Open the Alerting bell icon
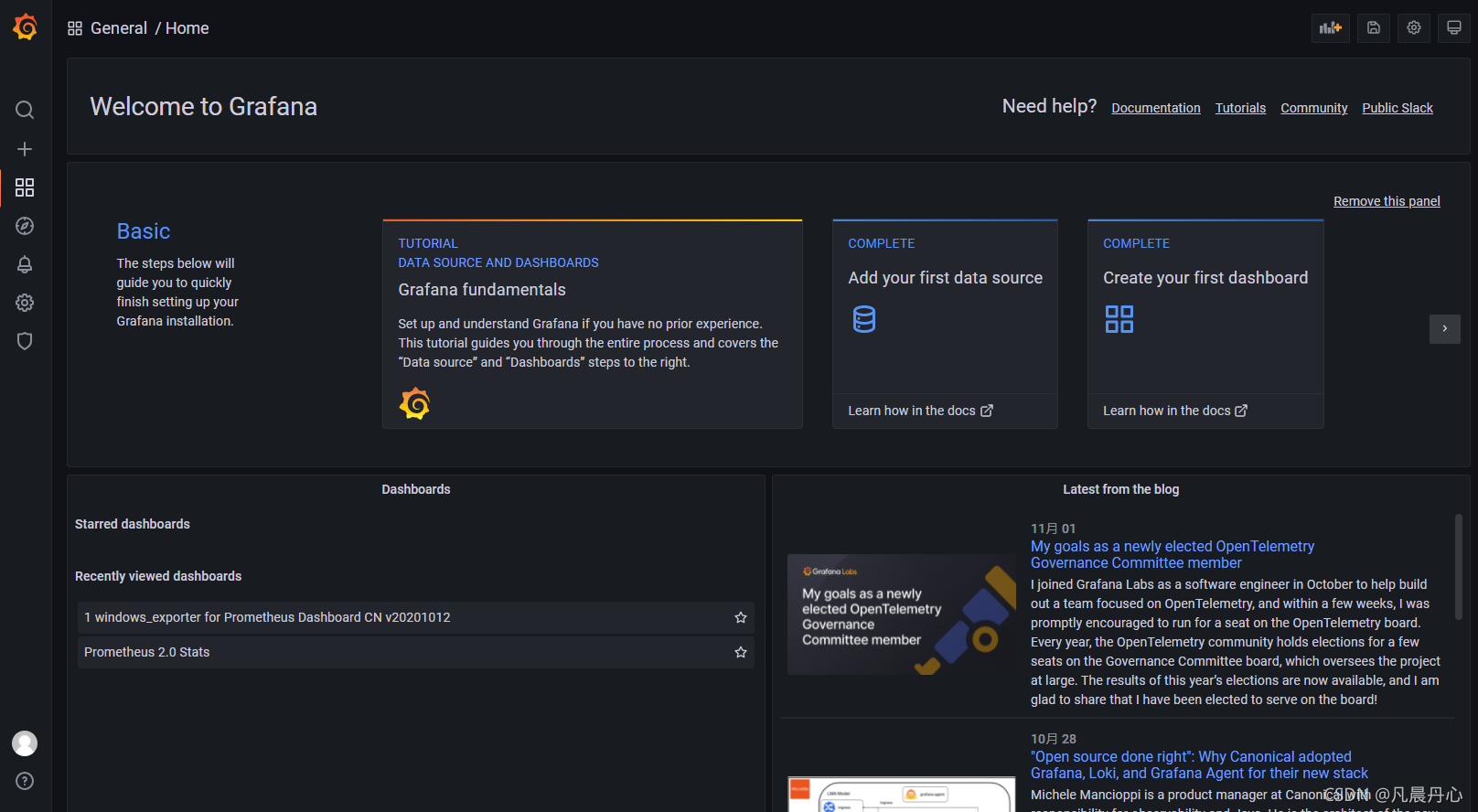Viewport: 1478px width, 812px height. (x=25, y=264)
